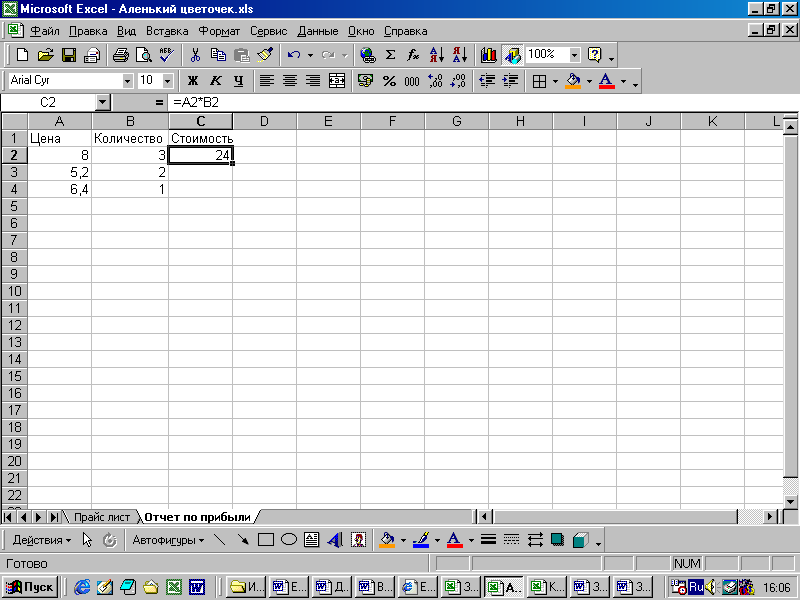
Task: Open the font size 10 dropdown
Action: point(167,81)
